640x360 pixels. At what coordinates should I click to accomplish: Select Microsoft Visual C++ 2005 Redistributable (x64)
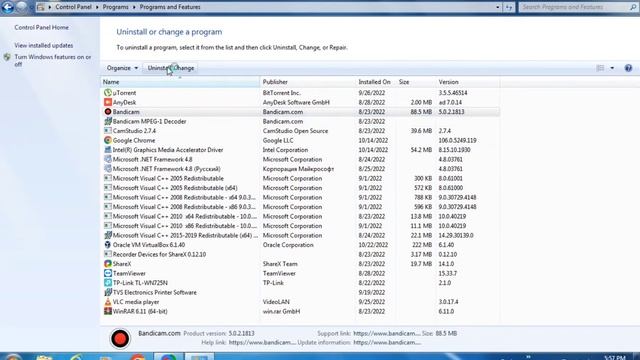click(300, 188)
